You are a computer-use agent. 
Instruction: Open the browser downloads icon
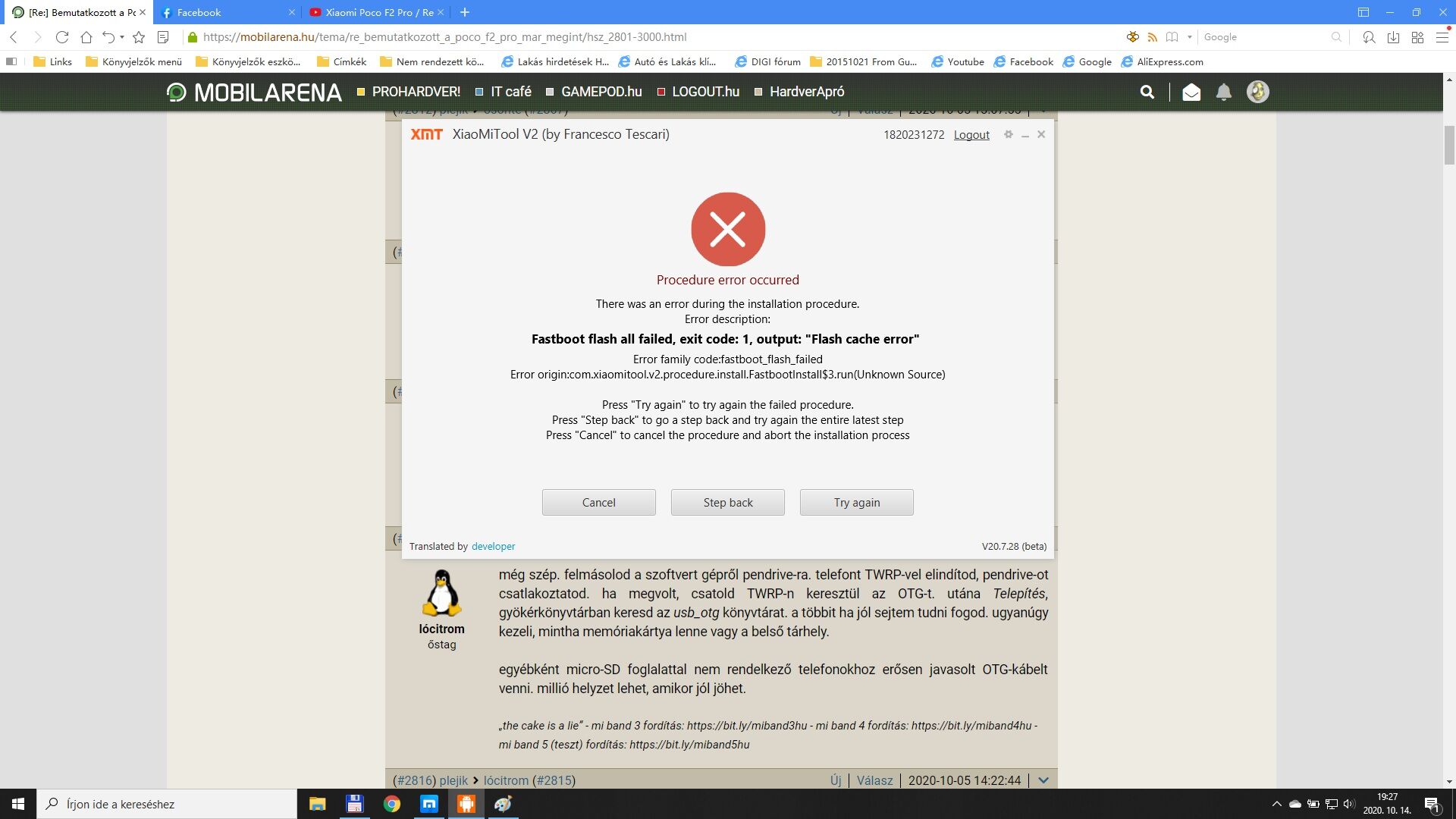pyautogui.click(x=1393, y=36)
